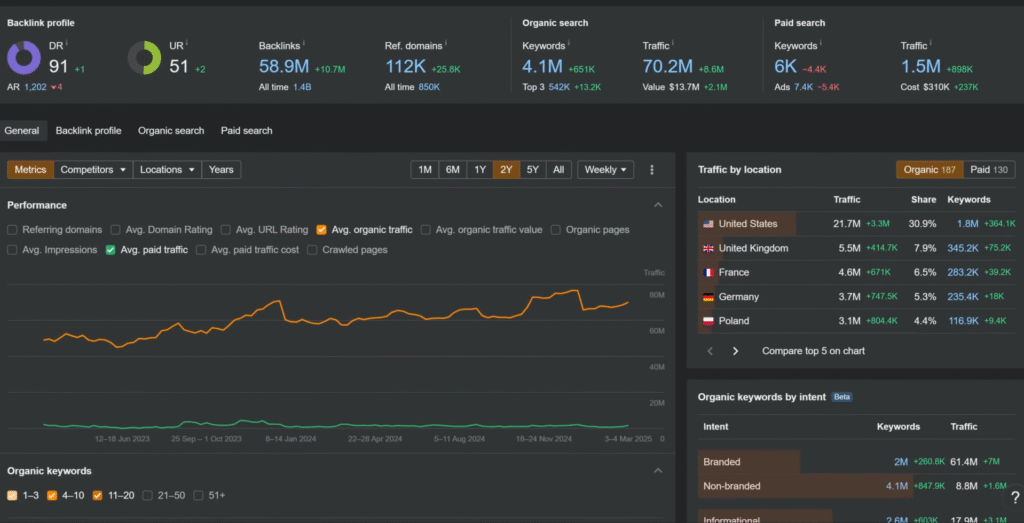Click Compare top 5 on chart
Viewport: 1024px width, 523px height.
(x=813, y=351)
